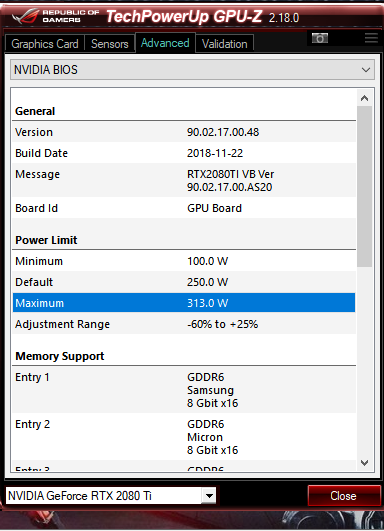Screen dimensions: 384x531
Task: Open the hamburger menu icon
Action: (x=371, y=38)
